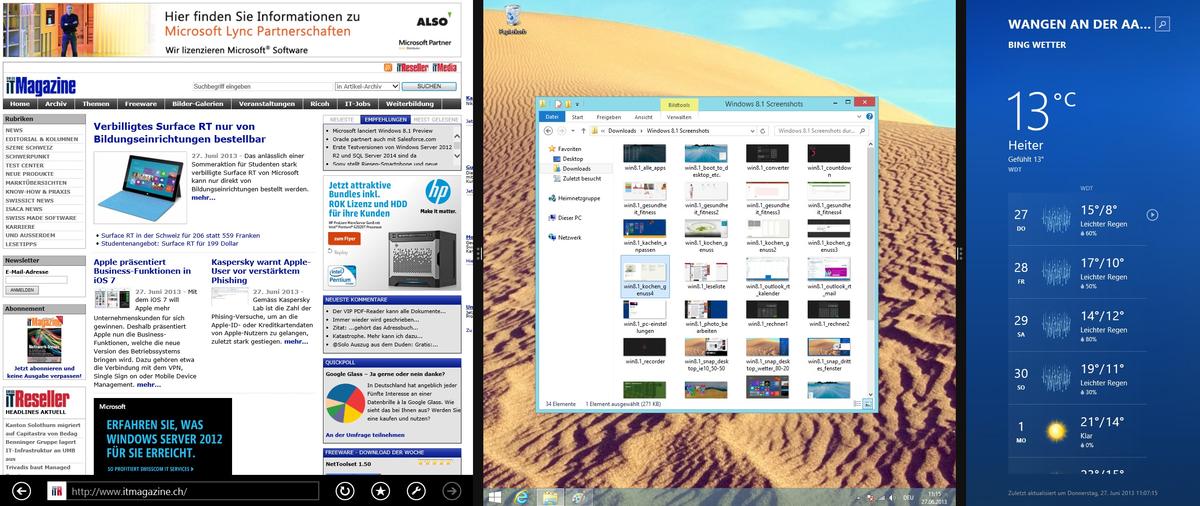
Task: Open favorites star in IE bar
Action: (381, 491)
